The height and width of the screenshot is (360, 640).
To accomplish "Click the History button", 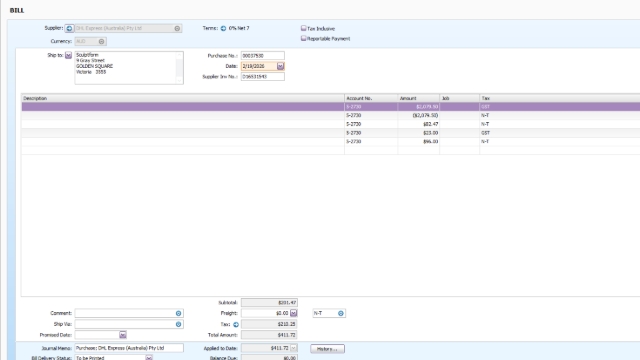I will coord(327,349).
